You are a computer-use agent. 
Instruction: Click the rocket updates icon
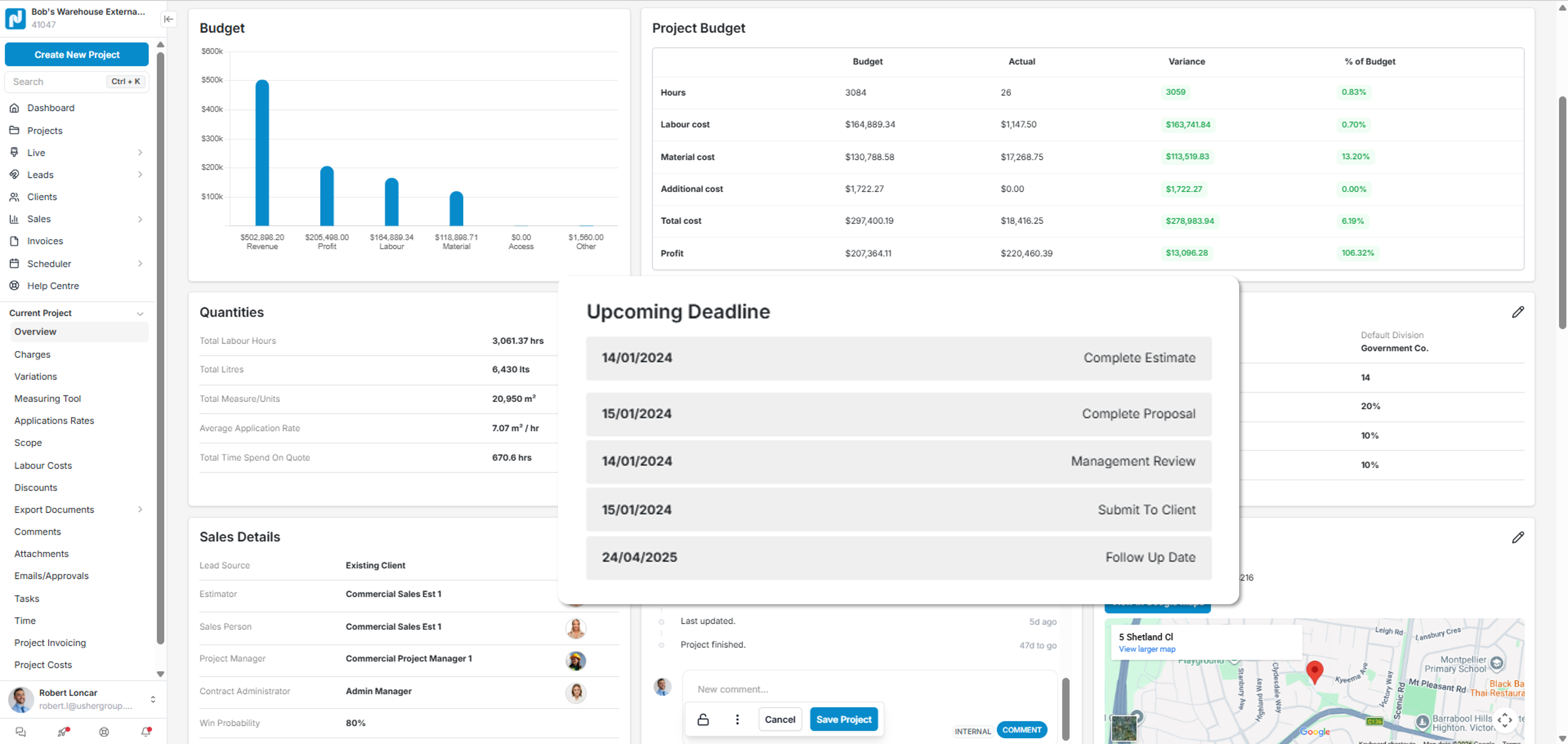point(63,732)
